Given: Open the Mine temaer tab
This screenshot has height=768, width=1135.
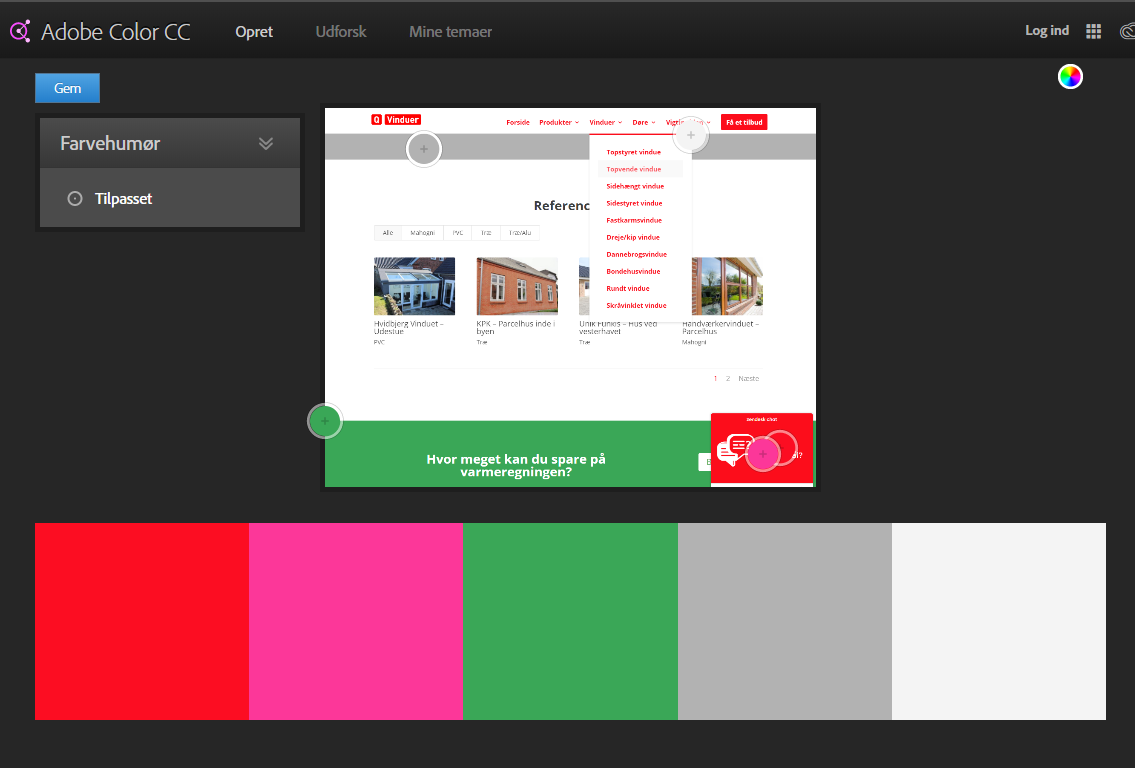Looking at the screenshot, I should click(450, 32).
